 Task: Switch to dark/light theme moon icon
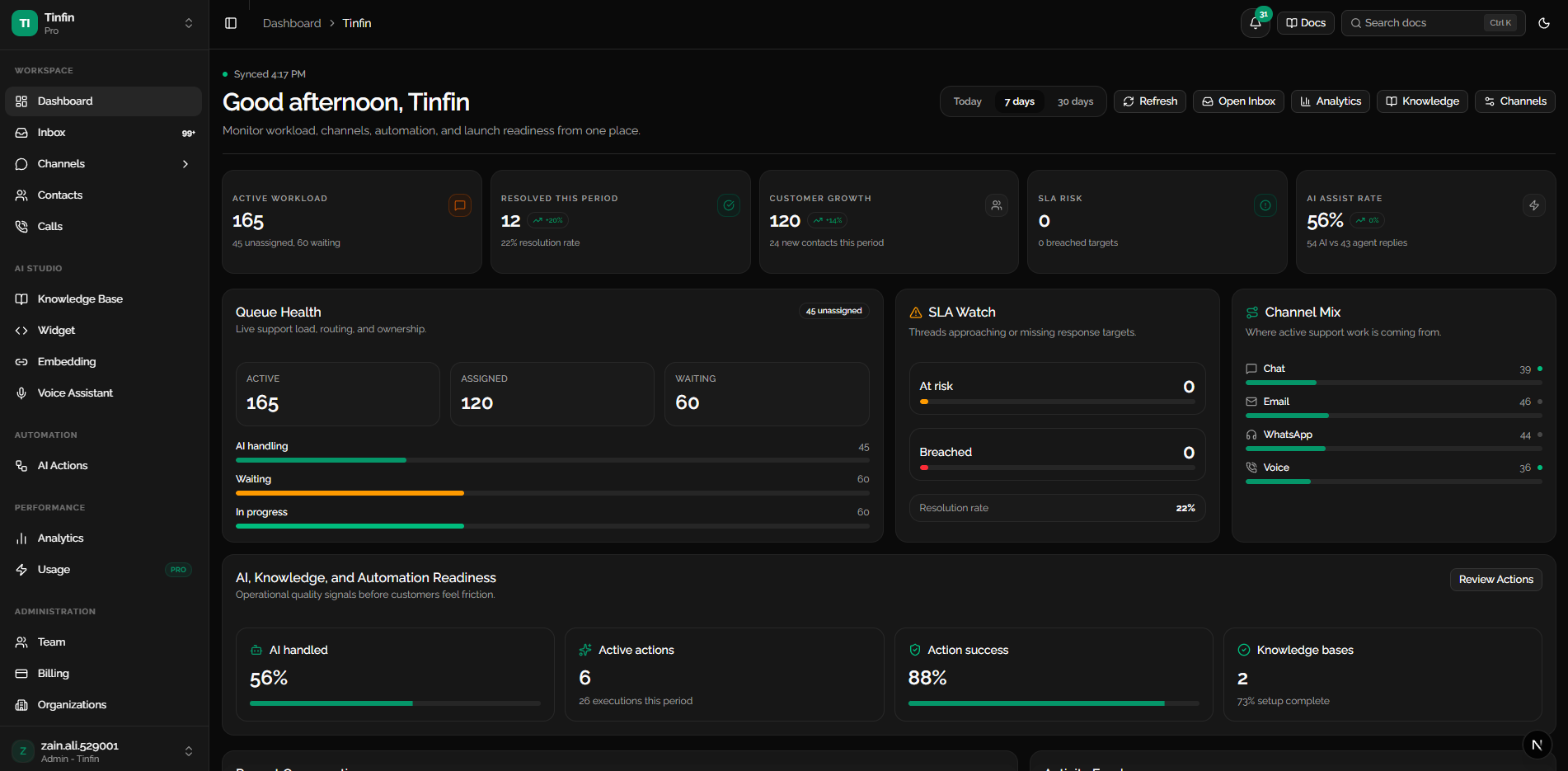point(1544,23)
